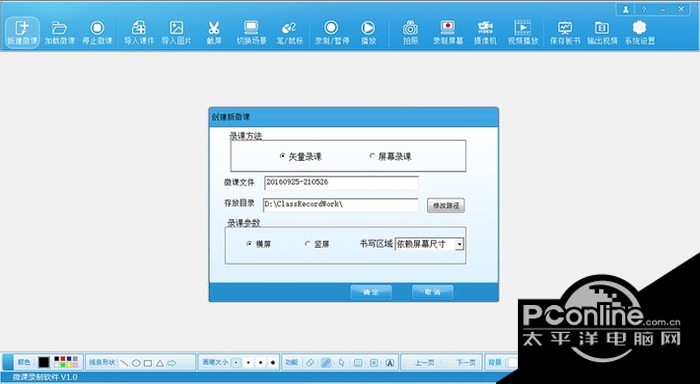The height and width of the screenshot is (384, 700).
Task: Select the 截屏 scissors icon
Action: point(214,33)
